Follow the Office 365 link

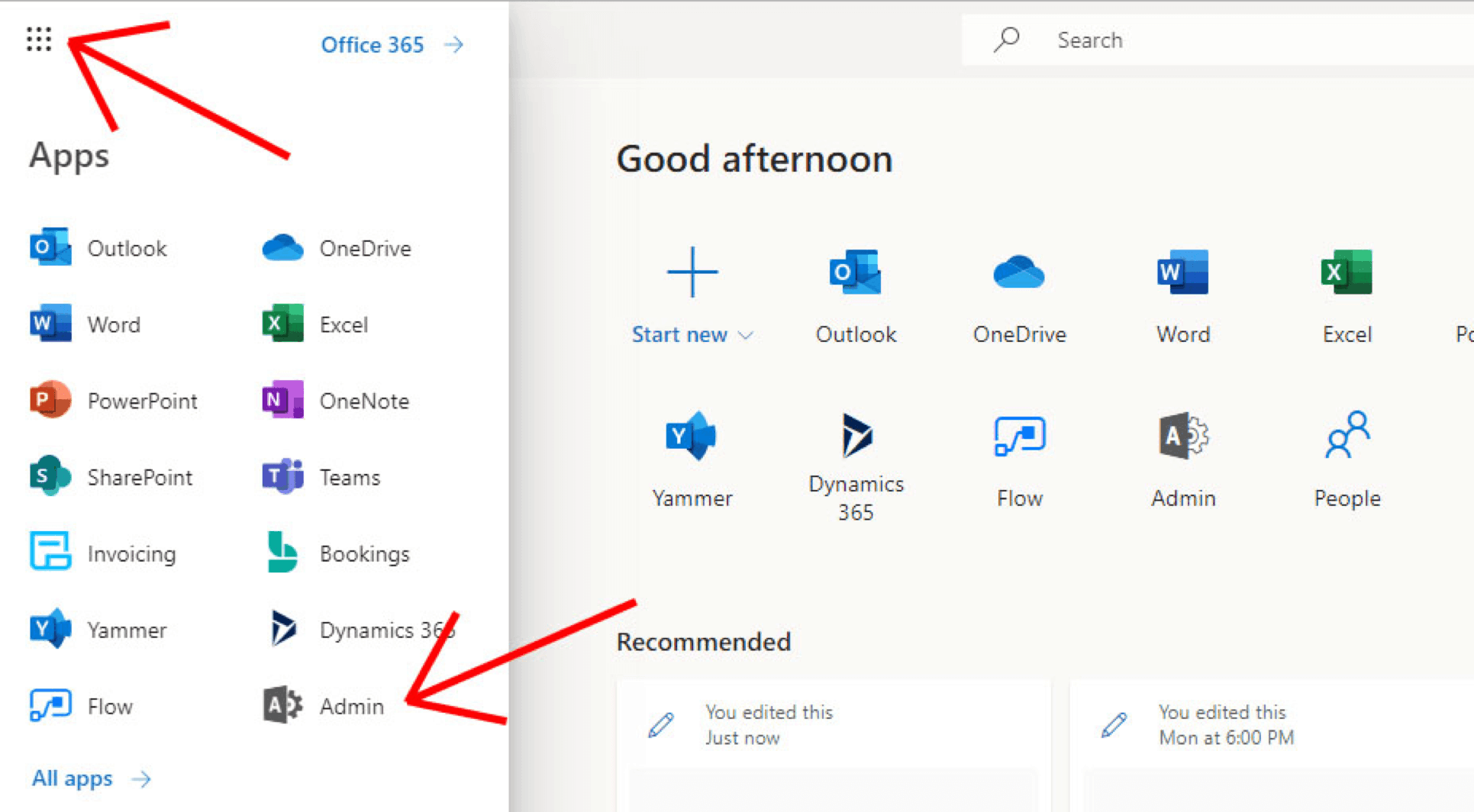tap(392, 45)
